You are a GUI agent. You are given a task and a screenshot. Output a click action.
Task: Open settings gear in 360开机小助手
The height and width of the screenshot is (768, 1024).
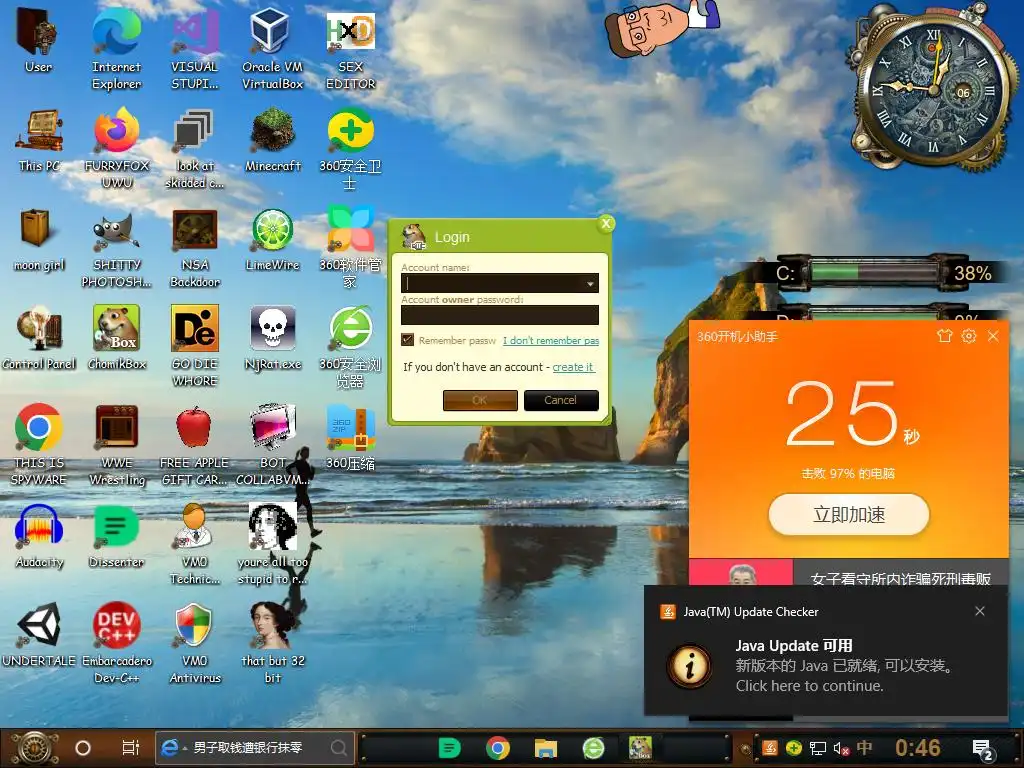(x=968, y=336)
